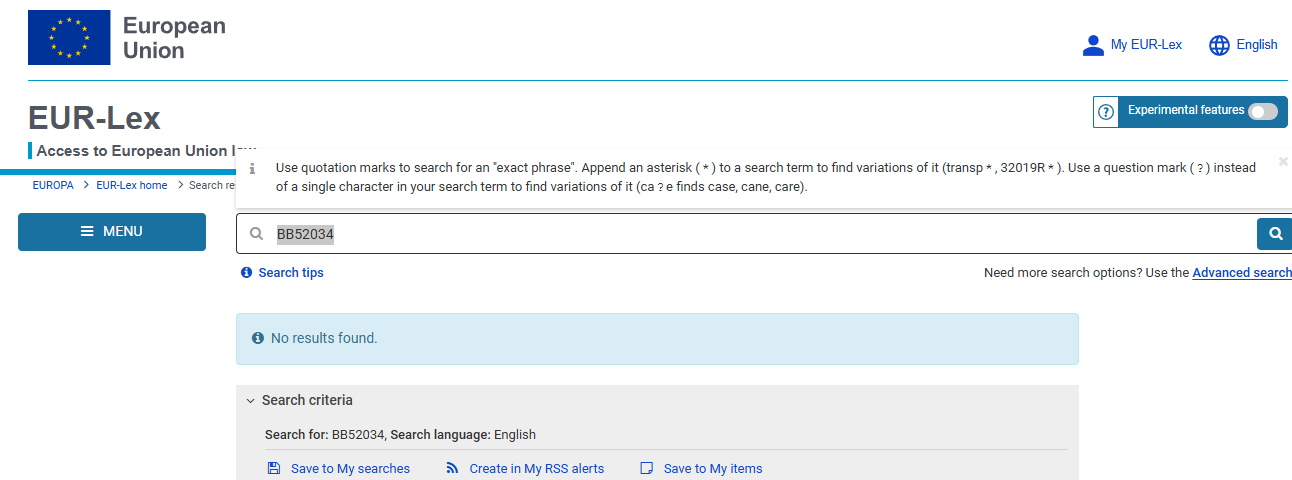Click the globe language icon

[1219, 45]
